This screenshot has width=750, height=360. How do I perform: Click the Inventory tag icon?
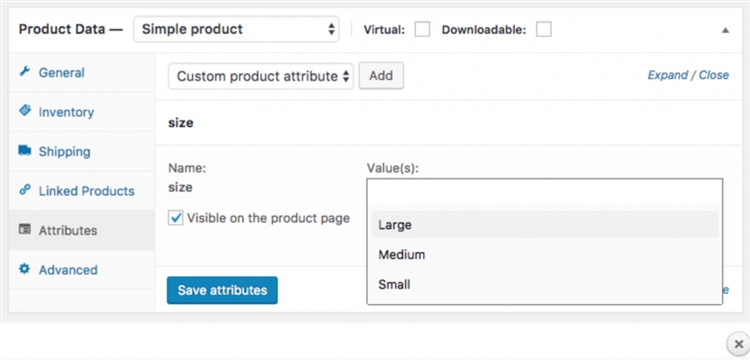pyautogui.click(x=24, y=111)
